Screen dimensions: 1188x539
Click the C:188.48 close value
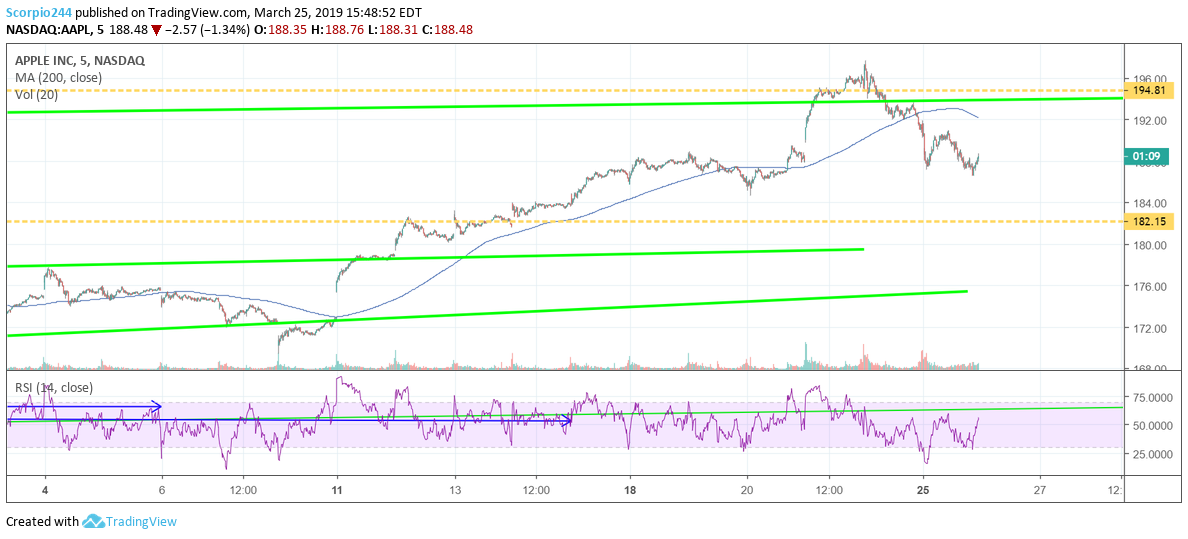(x=447, y=30)
